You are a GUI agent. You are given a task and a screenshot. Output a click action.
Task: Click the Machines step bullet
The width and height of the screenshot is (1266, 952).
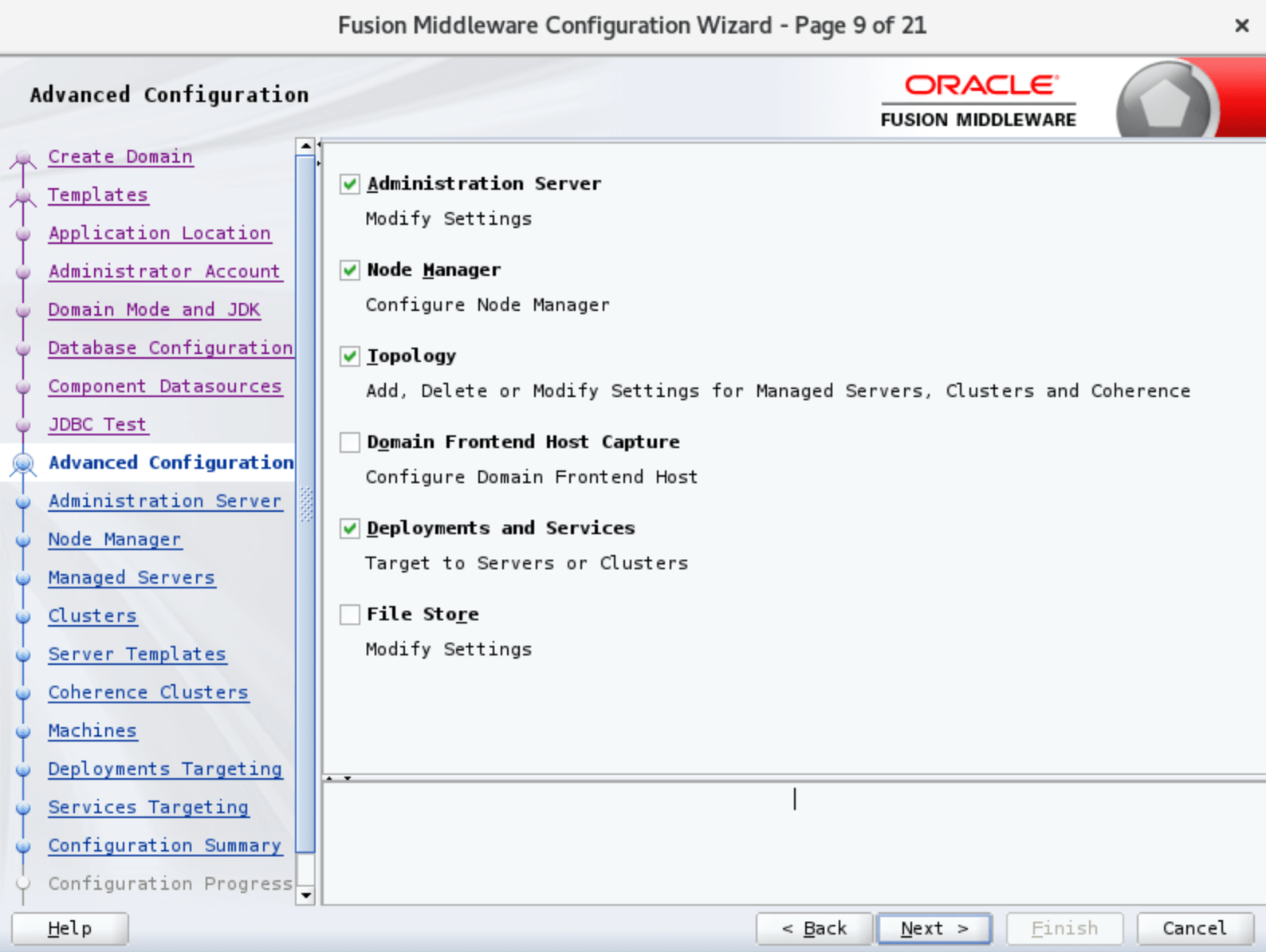click(23, 731)
